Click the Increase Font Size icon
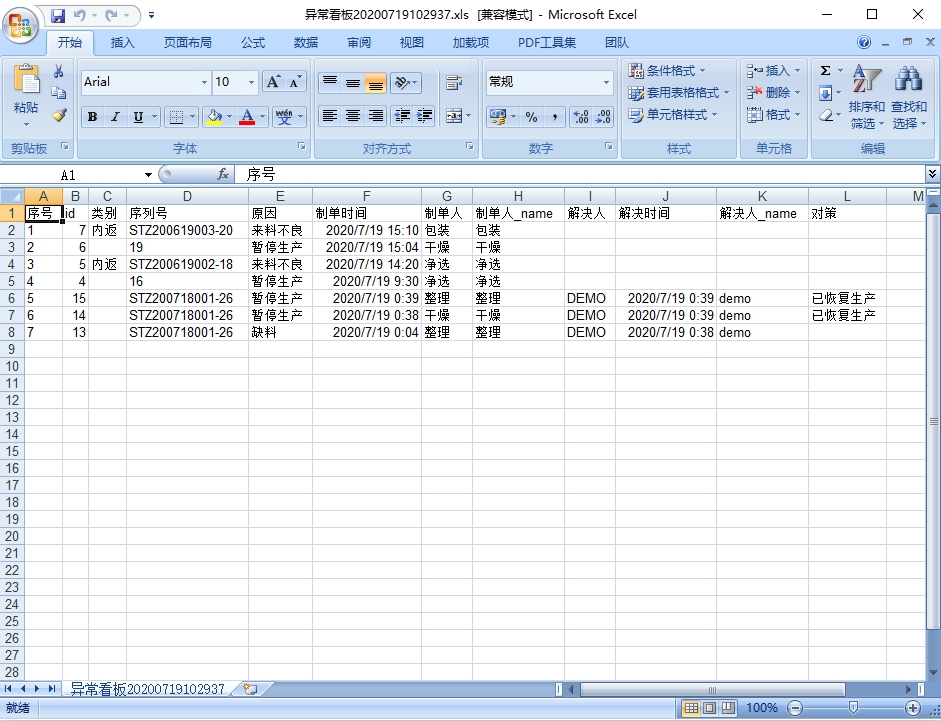Screen dimensions: 941x721 tap(273, 82)
